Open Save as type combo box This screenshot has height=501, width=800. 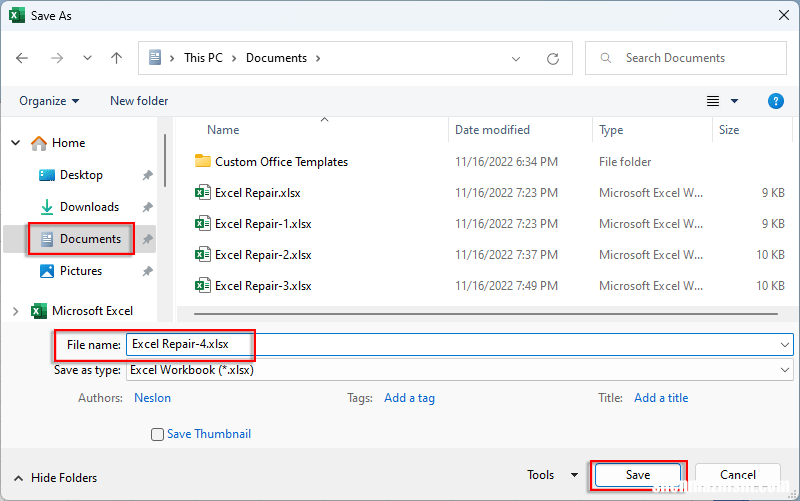[459, 370]
